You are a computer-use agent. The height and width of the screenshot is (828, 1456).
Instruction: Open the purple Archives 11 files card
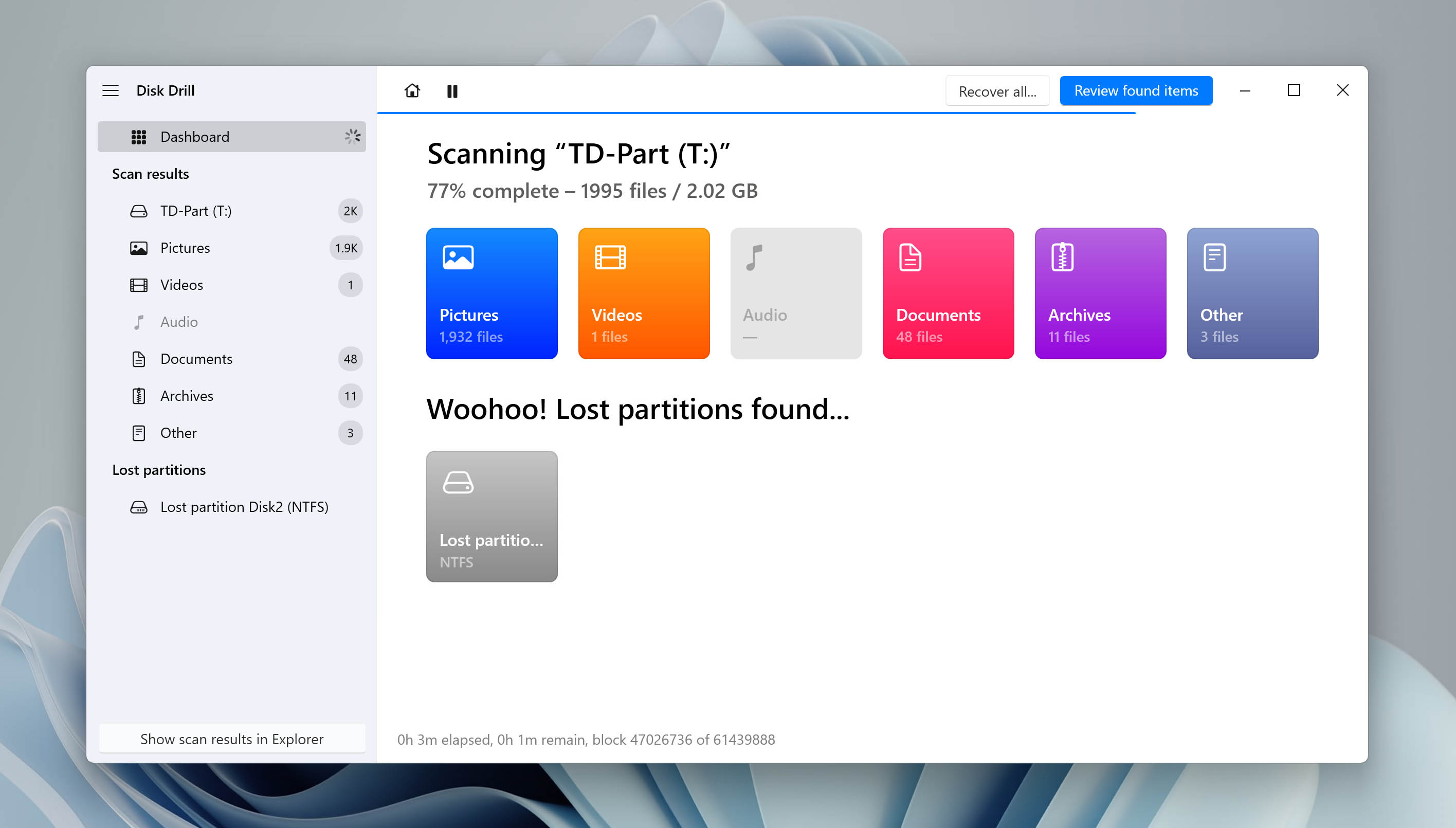point(1101,293)
